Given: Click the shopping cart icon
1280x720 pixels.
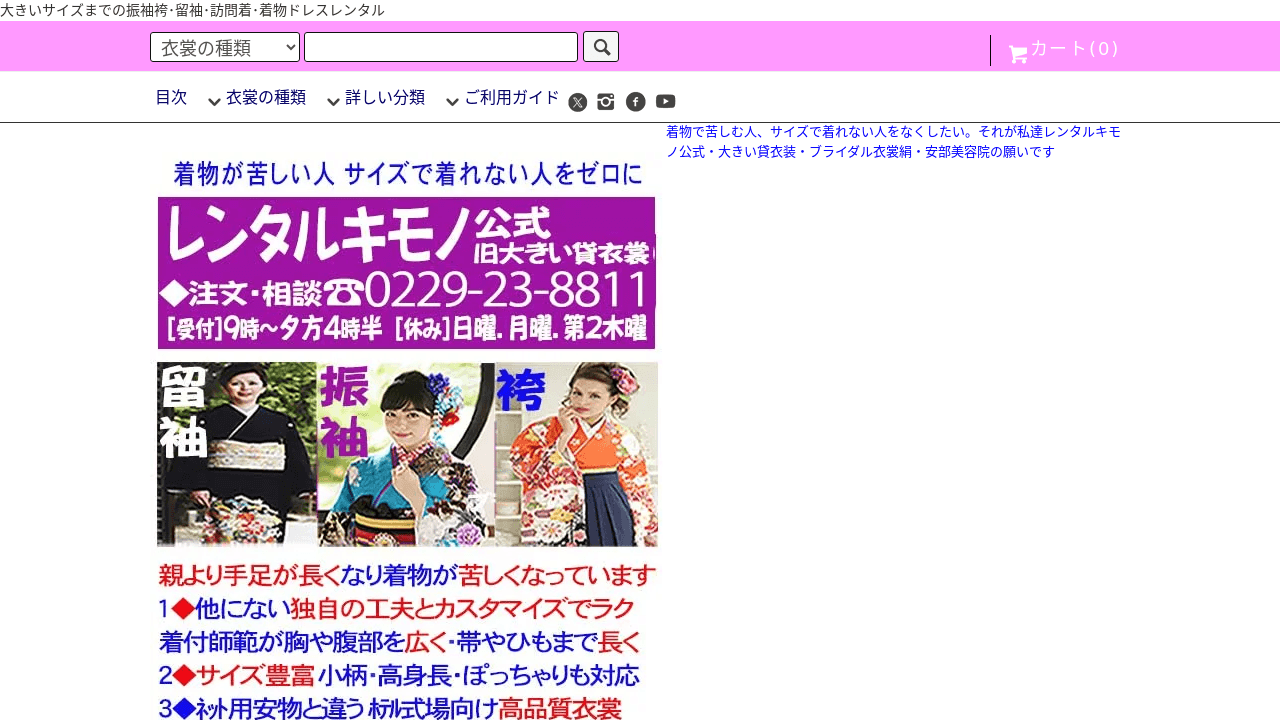Looking at the screenshot, I should [x=1018, y=55].
